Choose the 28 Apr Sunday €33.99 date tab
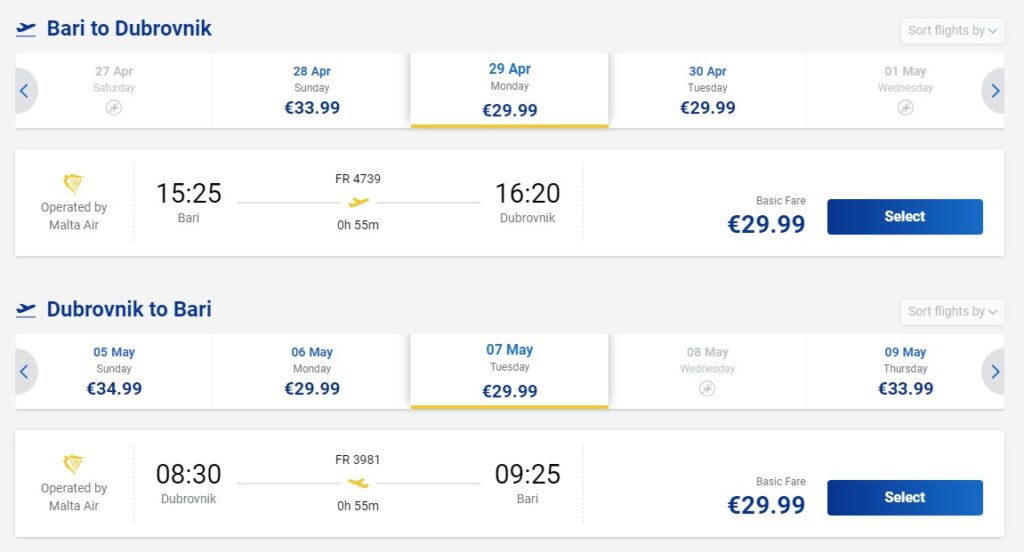The height and width of the screenshot is (552, 1024). click(312, 91)
